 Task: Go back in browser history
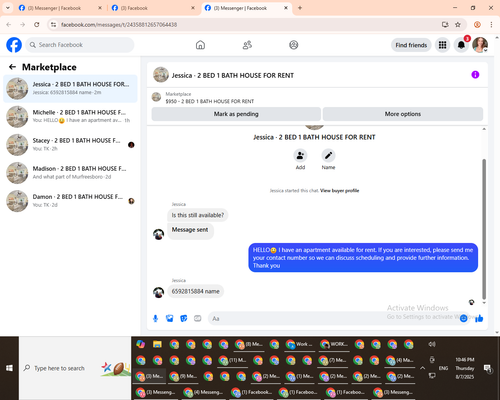coord(9,24)
